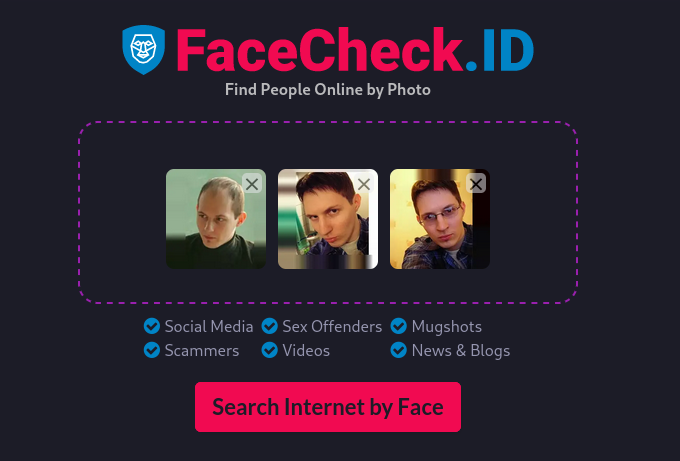Click the News & Blogs label text
Image resolution: width=680 pixels, height=461 pixels.
461,350
